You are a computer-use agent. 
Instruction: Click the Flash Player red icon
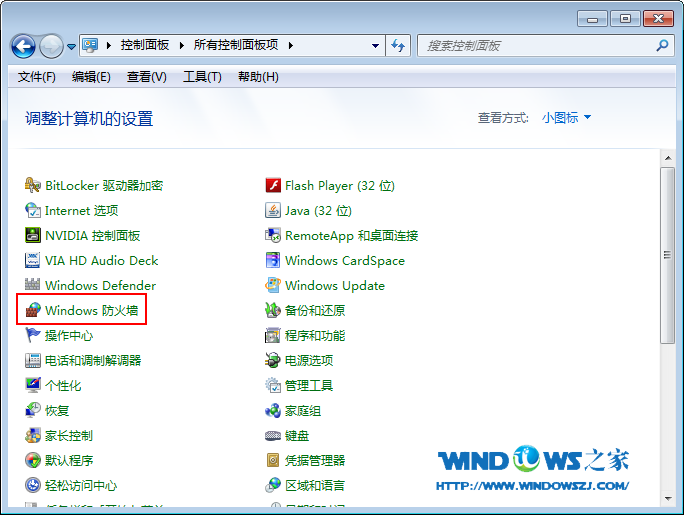click(273, 185)
